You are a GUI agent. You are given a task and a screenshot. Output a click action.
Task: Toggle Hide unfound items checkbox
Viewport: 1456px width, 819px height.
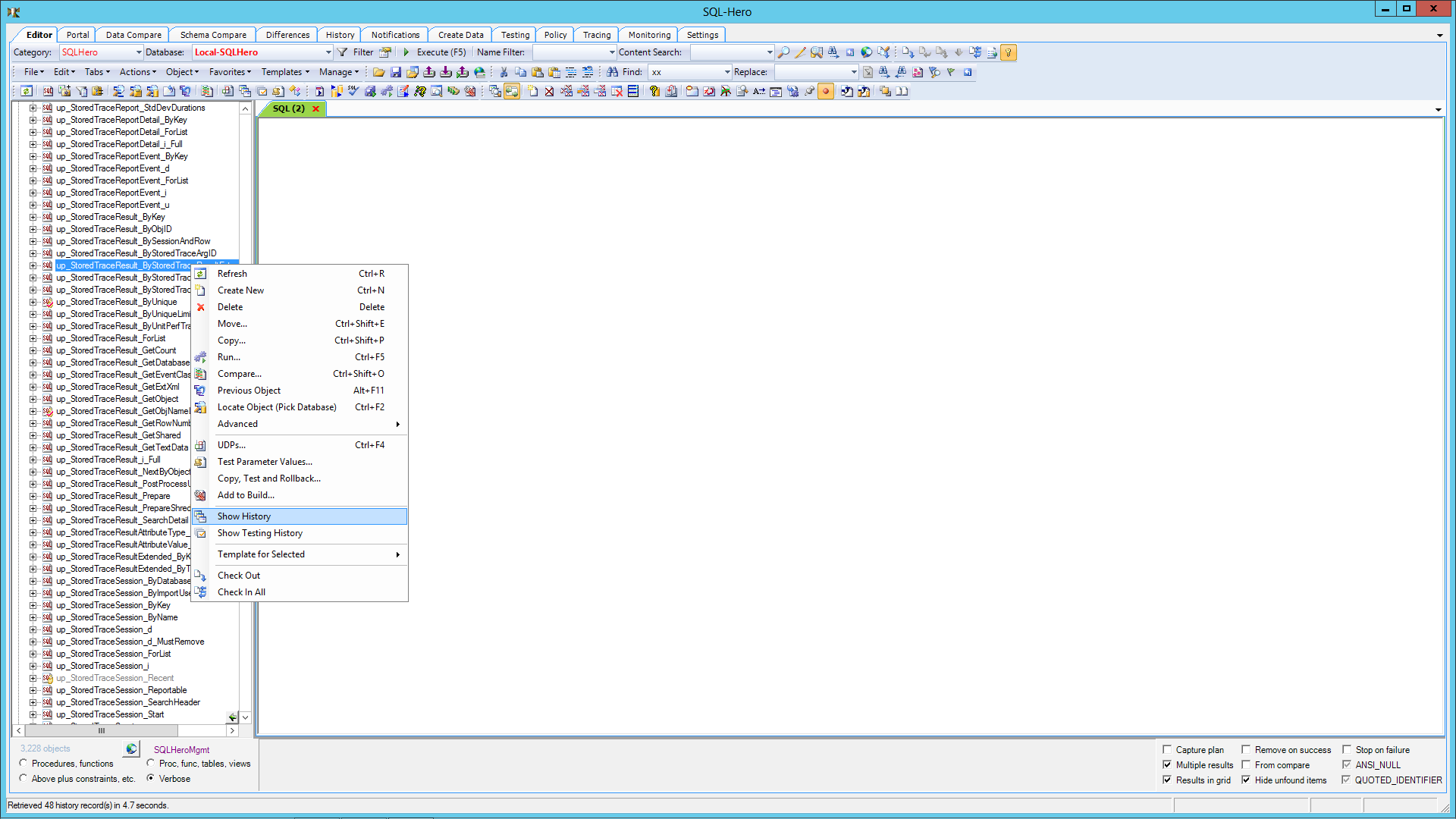pos(1245,780)
